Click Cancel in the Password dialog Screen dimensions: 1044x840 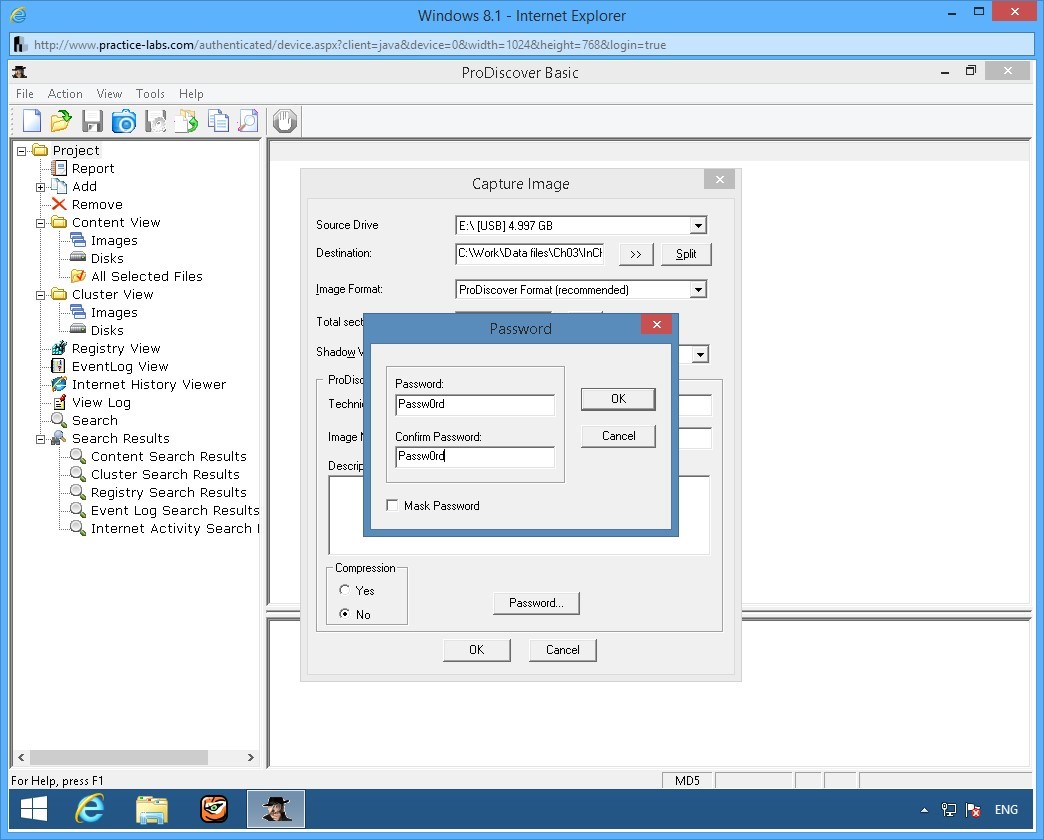(x=618, y=436)
